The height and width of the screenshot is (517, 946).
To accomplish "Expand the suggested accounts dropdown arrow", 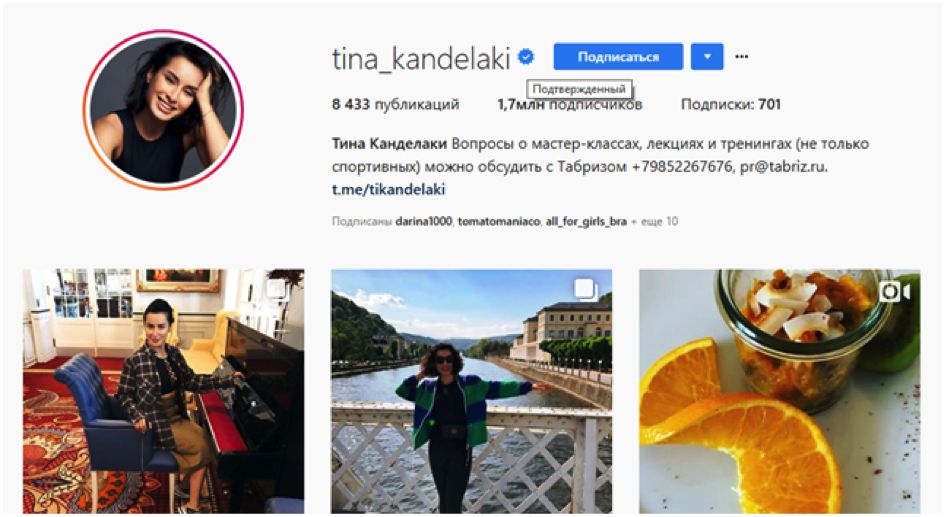I will coord(707,57).
